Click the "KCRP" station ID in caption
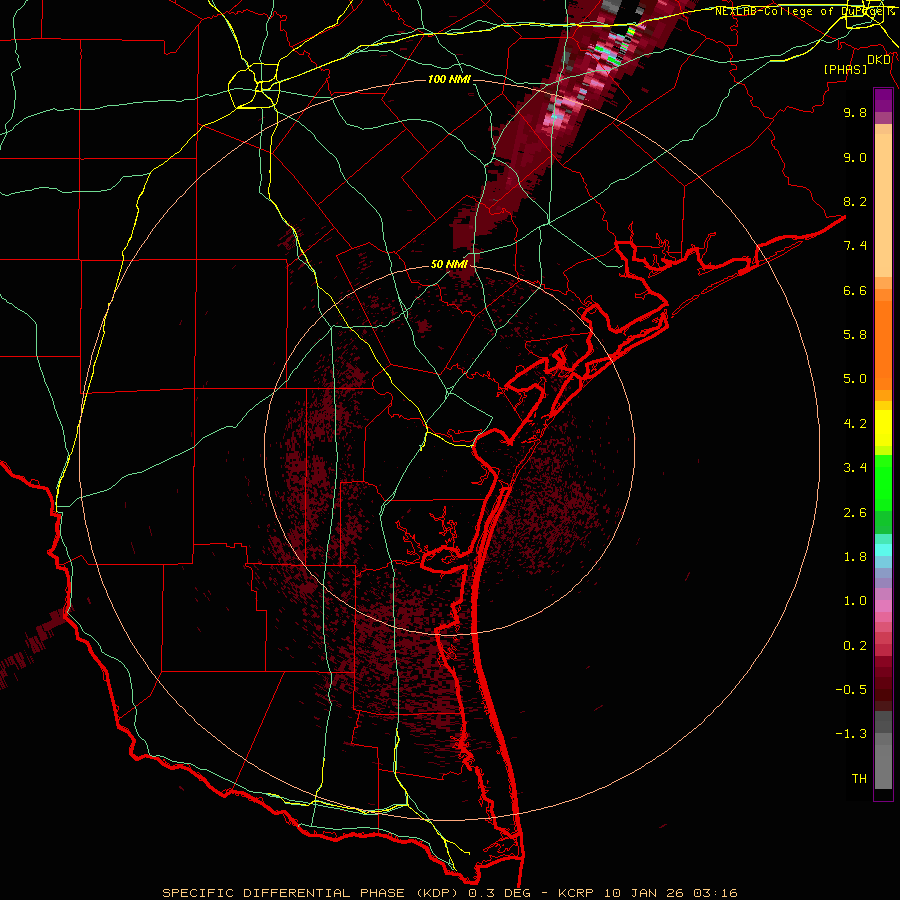Screen dimensions: 900x900 click(574, 893)
